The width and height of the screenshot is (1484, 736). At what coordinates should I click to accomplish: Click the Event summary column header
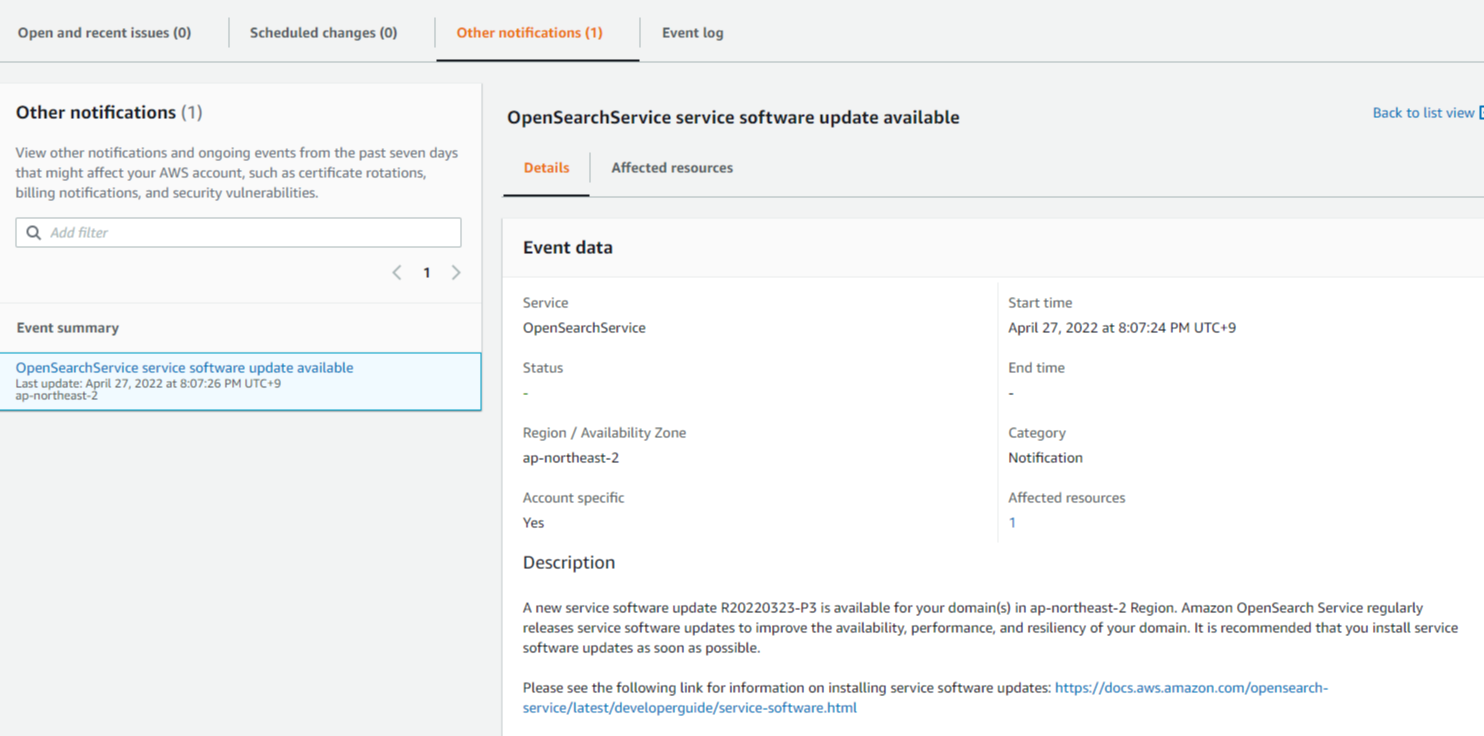coord(68,328)
